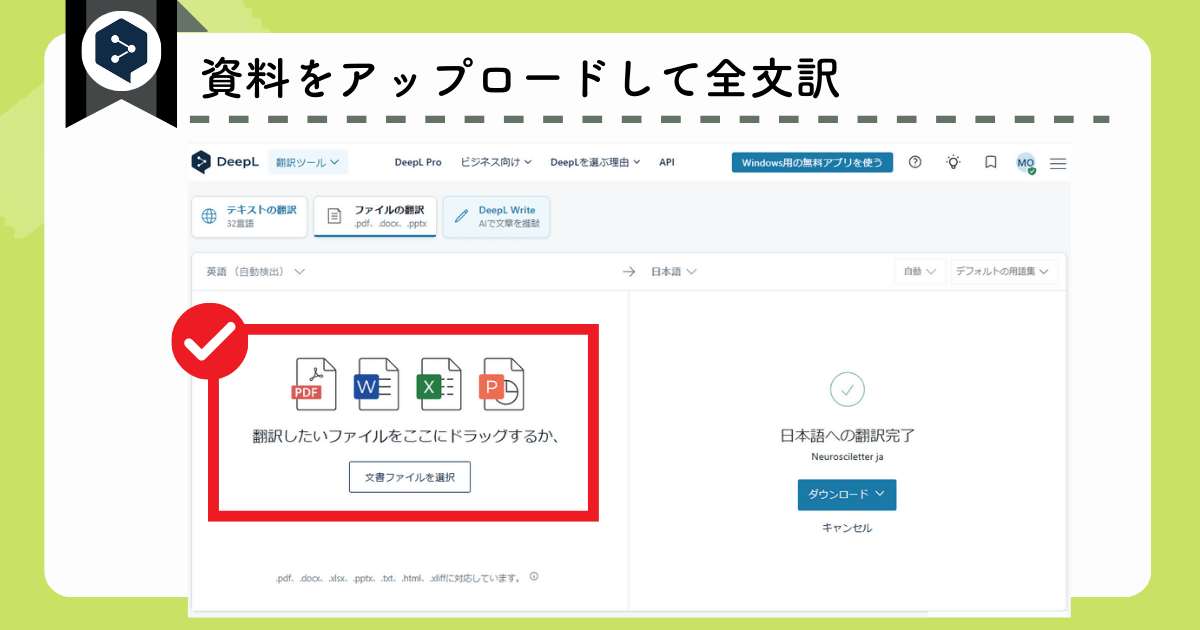Switch to the ファイルの翻訳 tab
1200x630 pixels.
coord(375,216)
